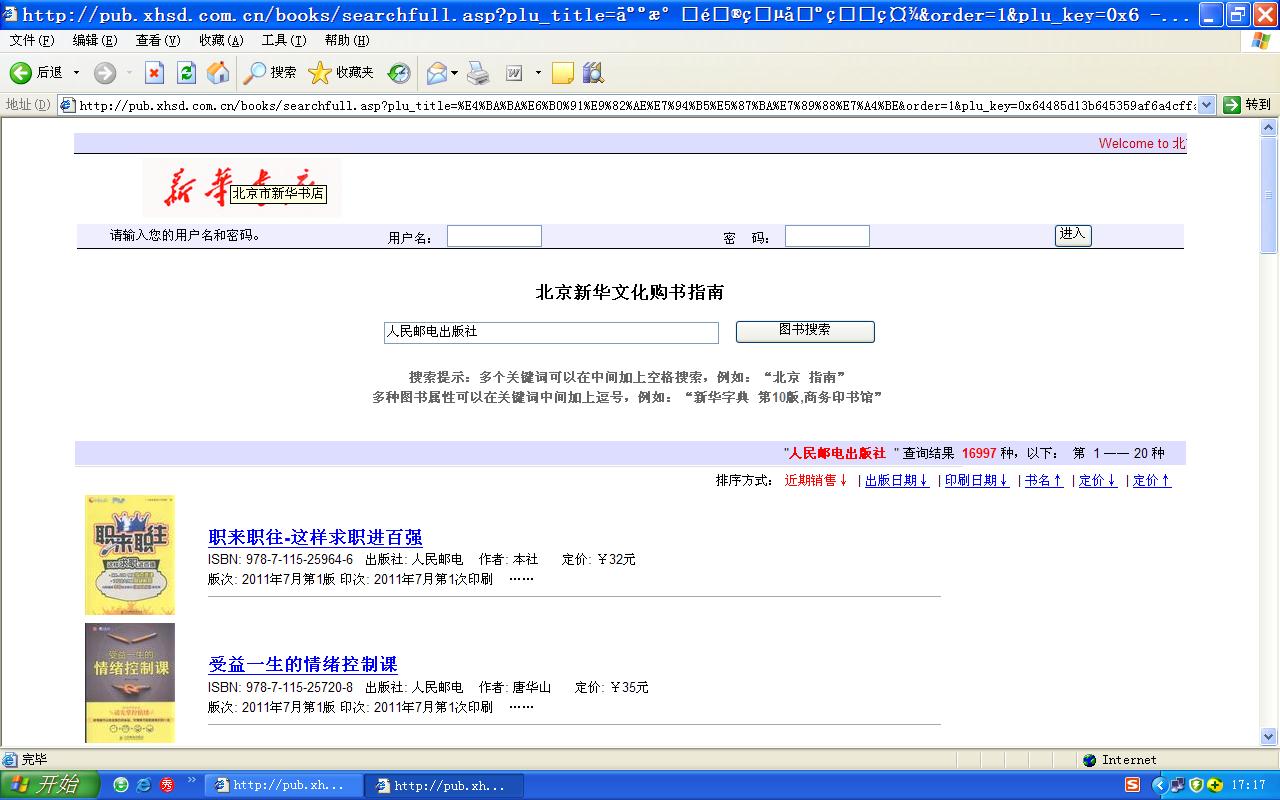Click the 职来职往 book cover thumbnail
Viewport: 1280px width, 800px height.
point(130,555)
